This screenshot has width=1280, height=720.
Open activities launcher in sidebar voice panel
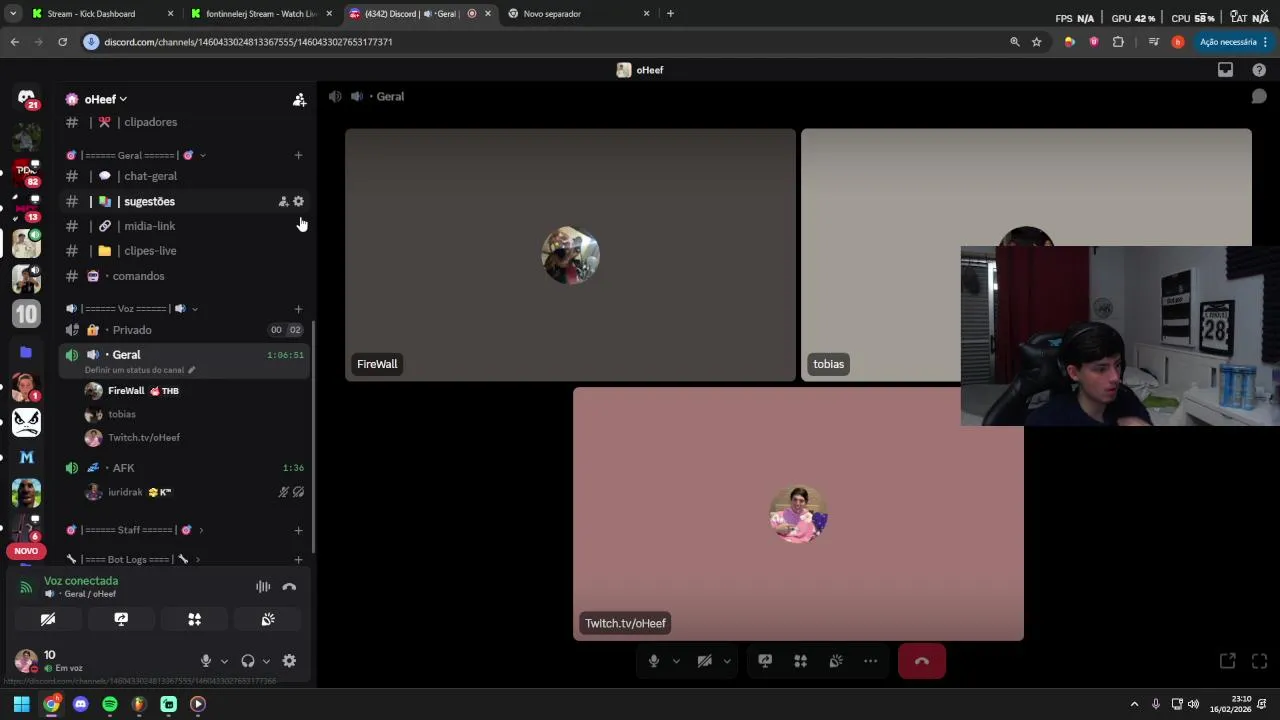pyautogui.click(x=195, y=620)
